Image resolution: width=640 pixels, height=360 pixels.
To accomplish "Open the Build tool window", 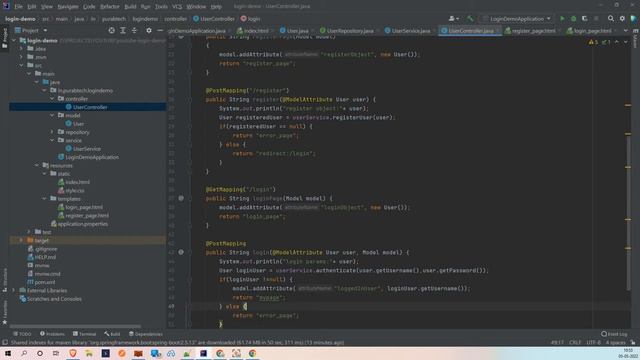I will pyautogui.click(x=112, y=334).
